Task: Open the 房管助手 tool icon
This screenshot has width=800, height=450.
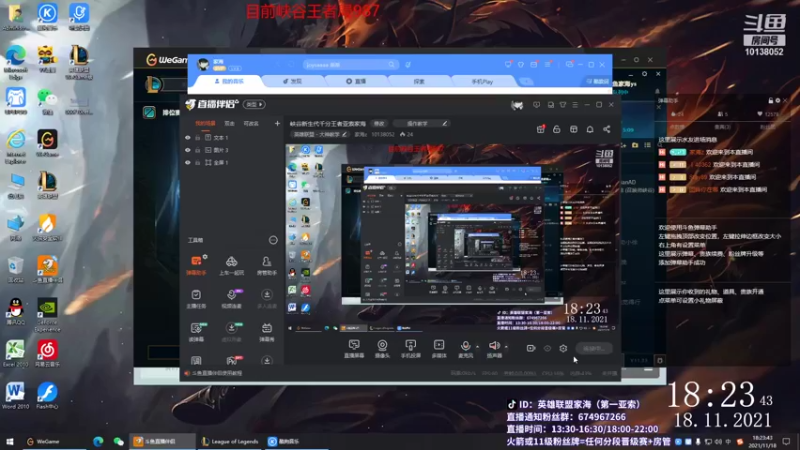Action: [x=266, y=265]
